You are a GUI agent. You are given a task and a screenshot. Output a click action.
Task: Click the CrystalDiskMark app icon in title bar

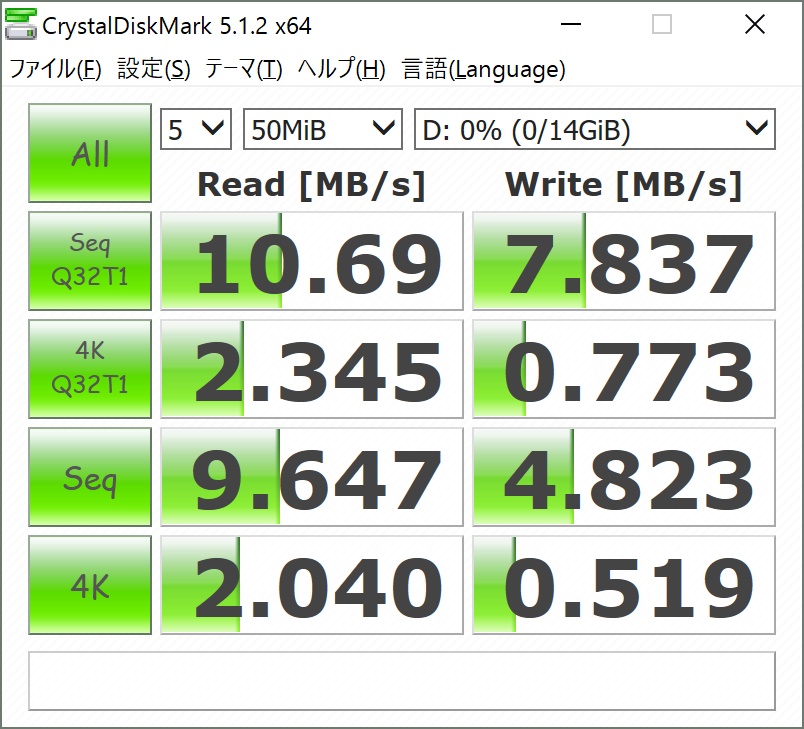(x=21, y=24)
